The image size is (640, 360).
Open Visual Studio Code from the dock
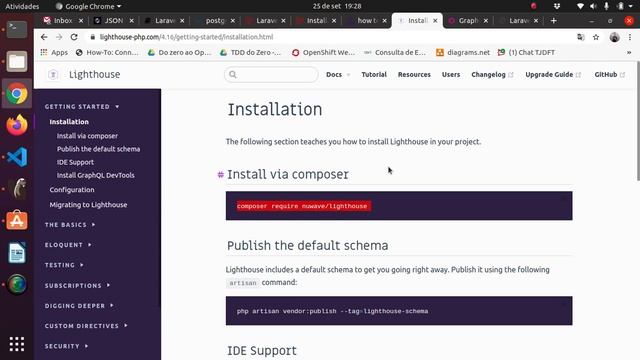17,157
